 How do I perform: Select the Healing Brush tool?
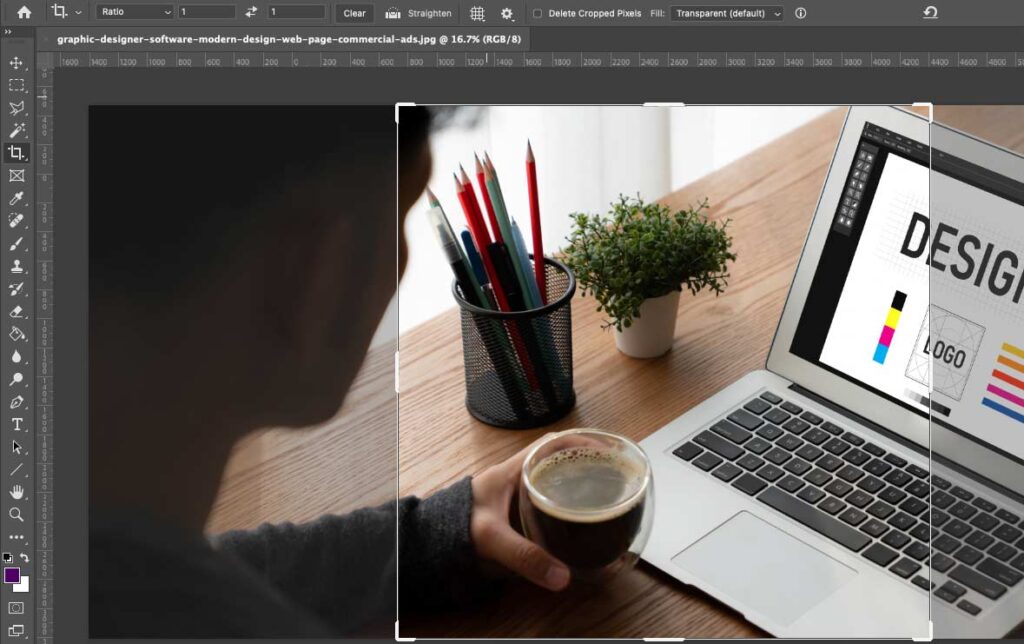pos(16,221)
